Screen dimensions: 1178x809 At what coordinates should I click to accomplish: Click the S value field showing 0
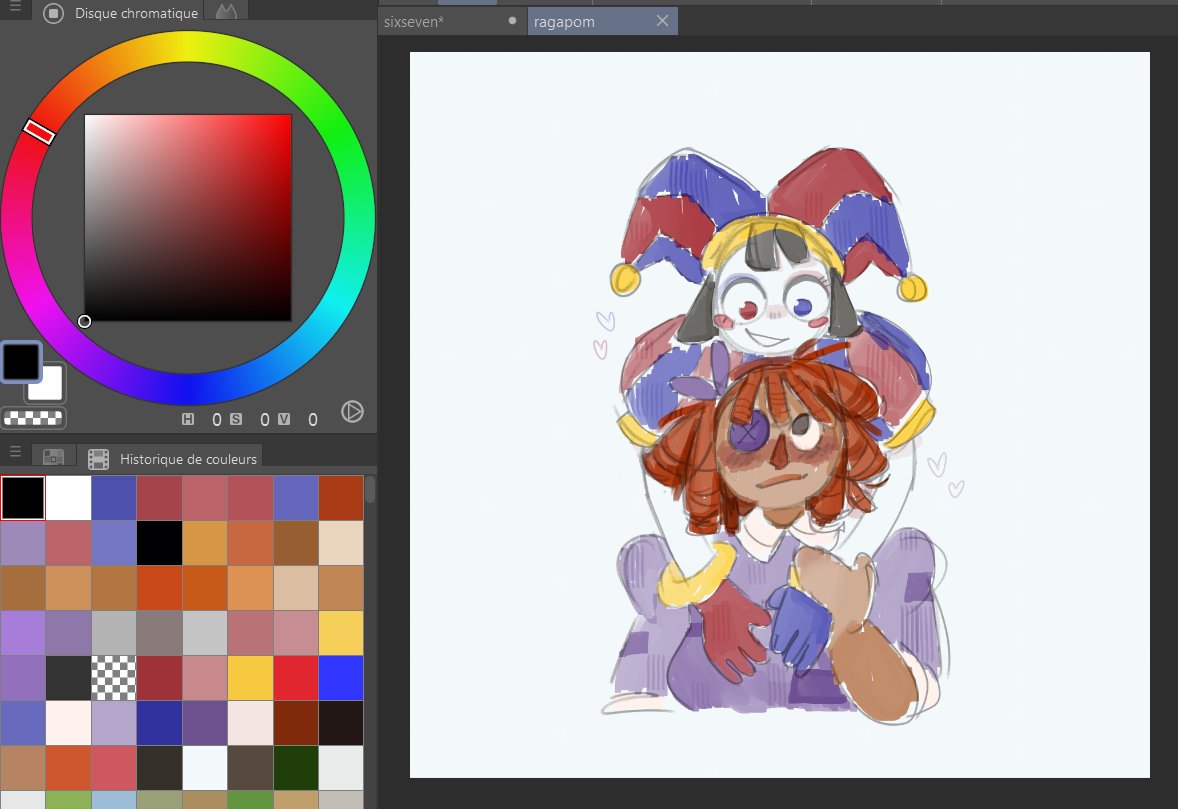tap(264, 420)
